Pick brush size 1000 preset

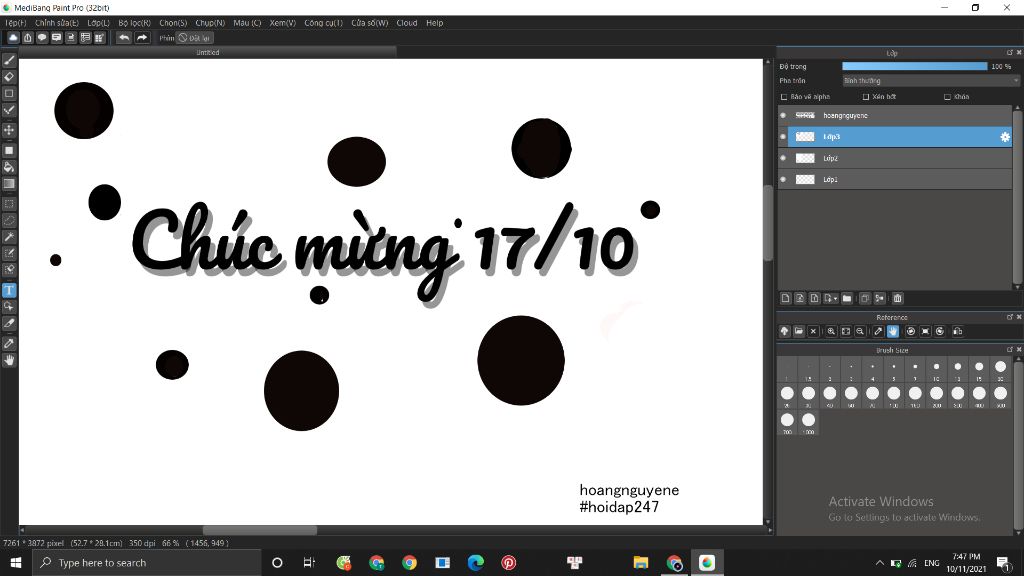point(808,423)
